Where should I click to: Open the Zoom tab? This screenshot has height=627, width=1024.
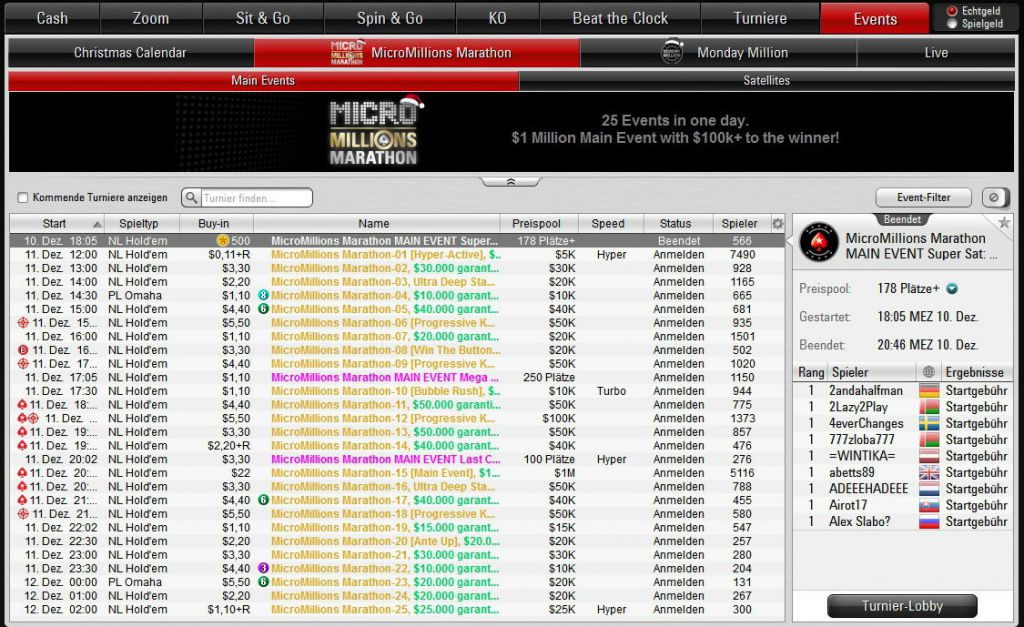click(151, 18)
